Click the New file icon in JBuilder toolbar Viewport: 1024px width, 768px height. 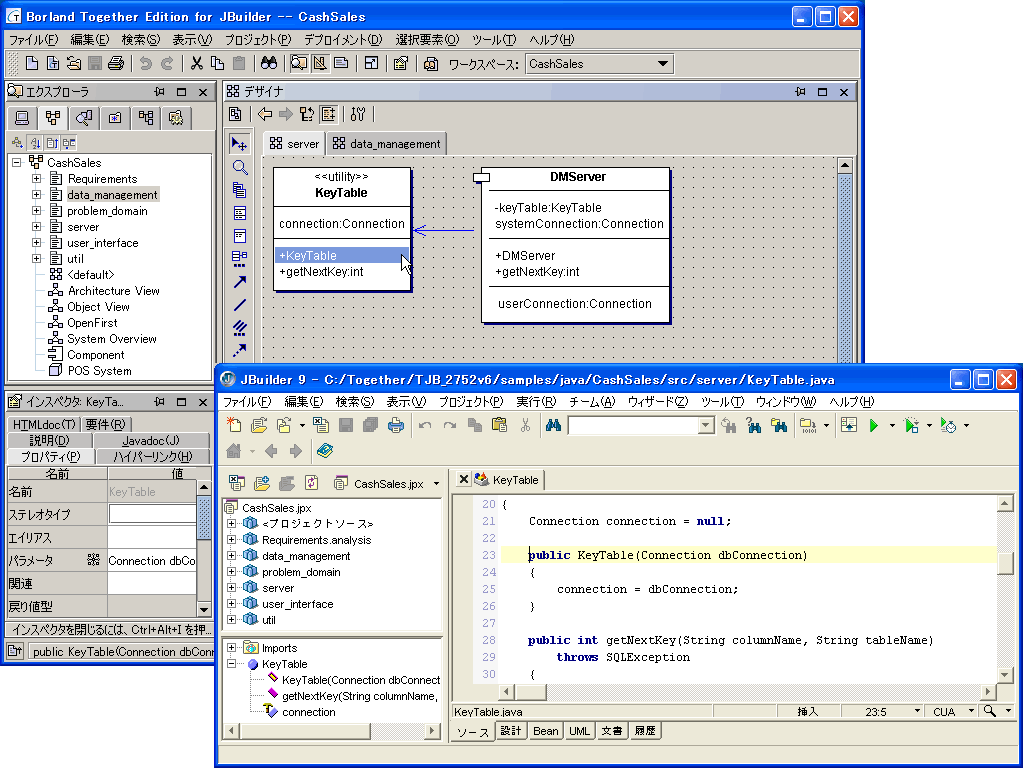point(233,426)
